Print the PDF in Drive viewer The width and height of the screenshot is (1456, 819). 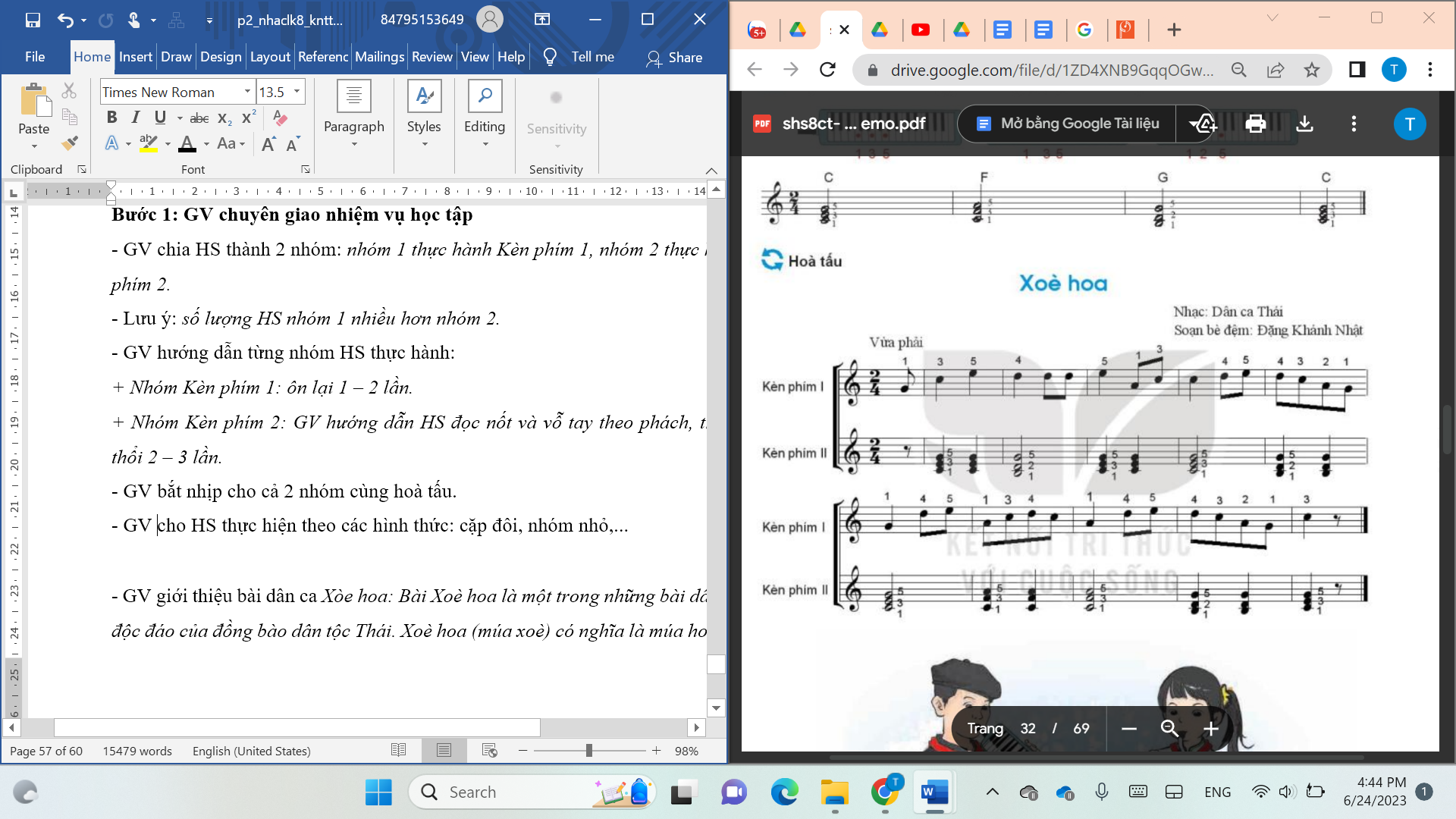coord(1256,124)
